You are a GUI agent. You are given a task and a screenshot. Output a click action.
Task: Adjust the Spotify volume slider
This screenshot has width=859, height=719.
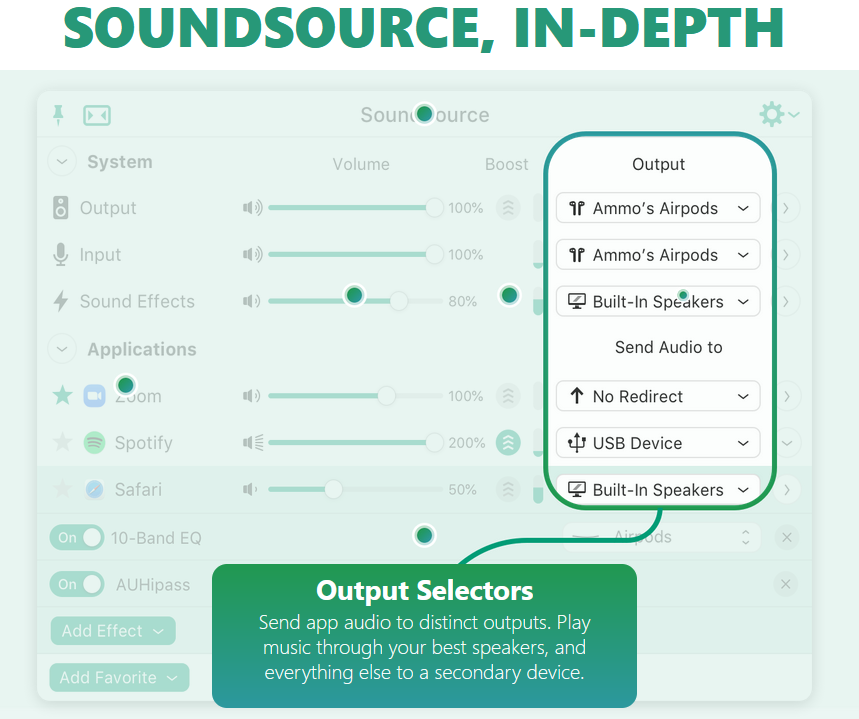click(x=356, y=442)
